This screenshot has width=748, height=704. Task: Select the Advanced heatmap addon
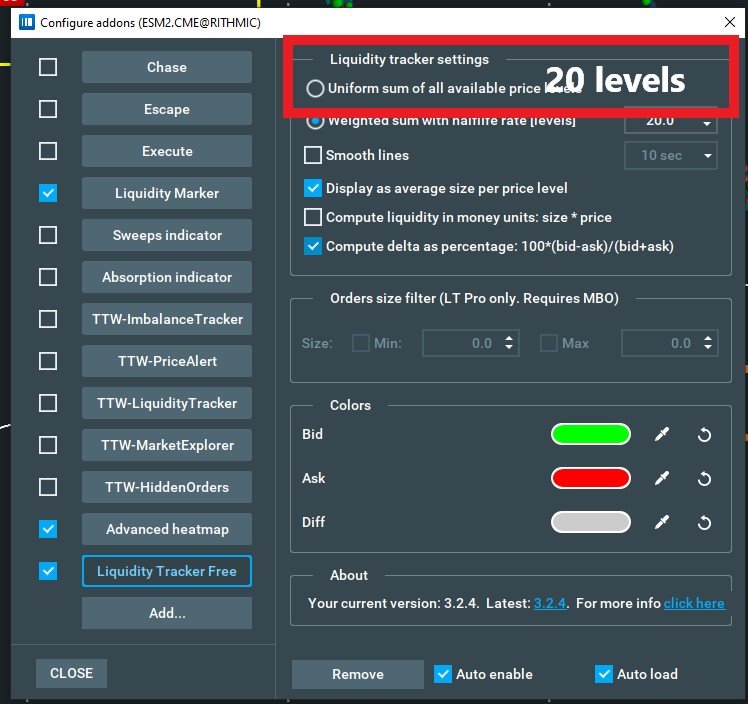tap(166, 529)
